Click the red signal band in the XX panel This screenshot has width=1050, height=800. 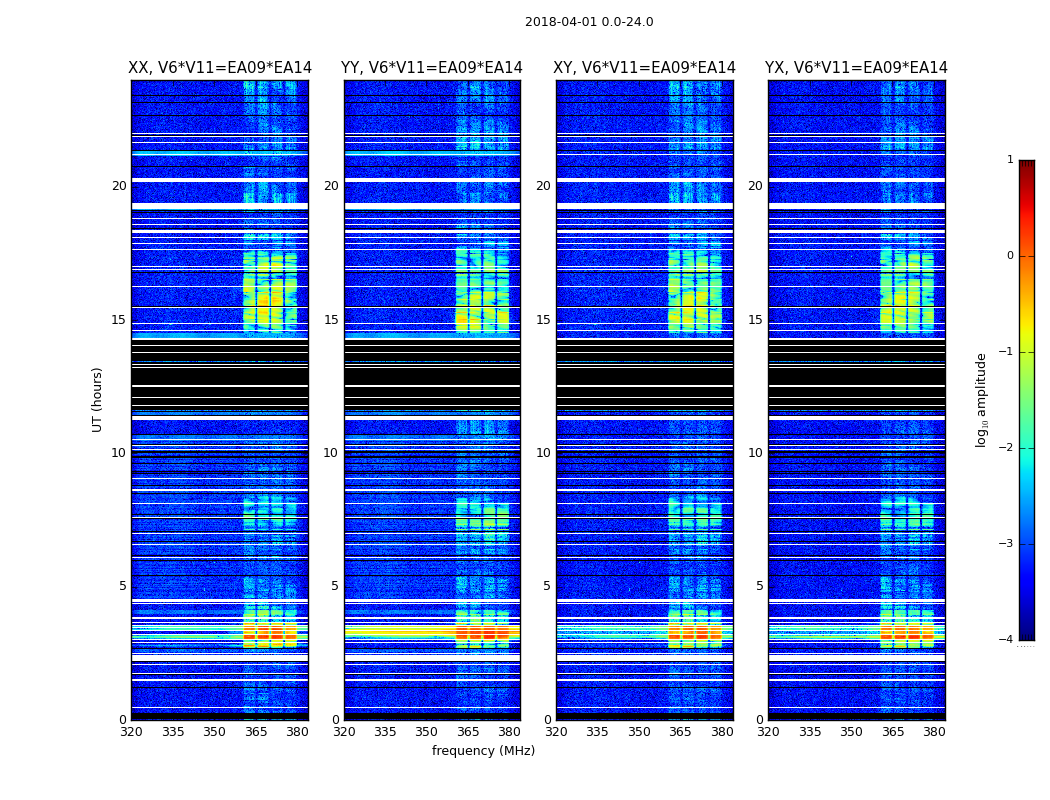[270, 634]
